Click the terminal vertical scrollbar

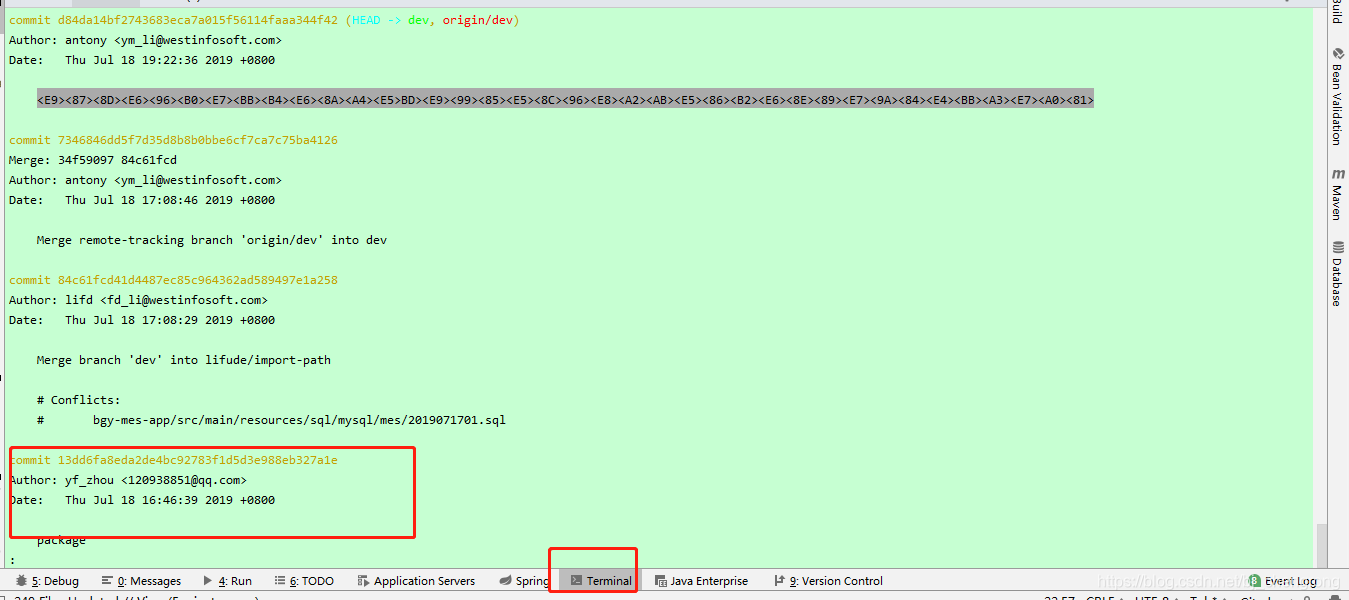1322,545
